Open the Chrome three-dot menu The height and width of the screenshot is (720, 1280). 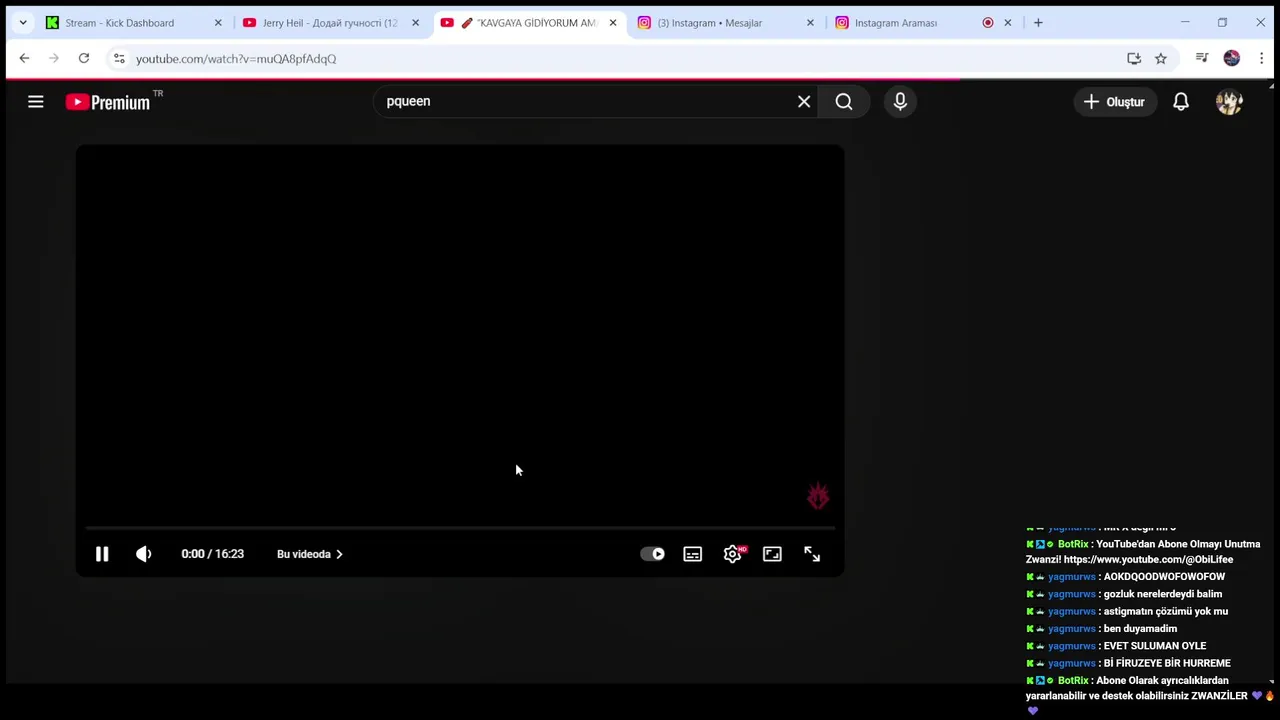pyautogui.click(x=1262, y=59)
